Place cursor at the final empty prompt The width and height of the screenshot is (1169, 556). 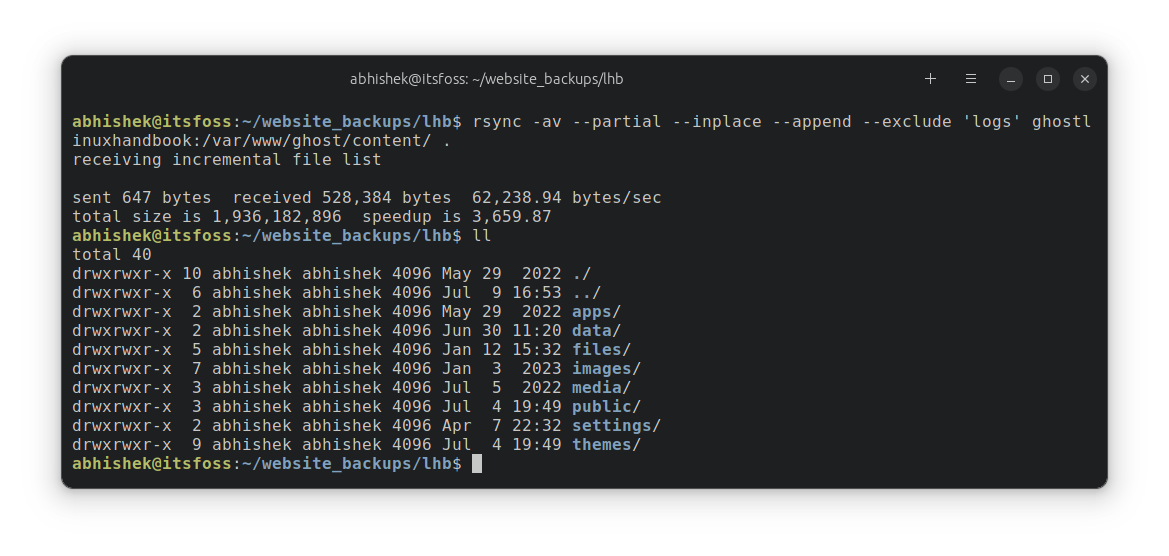click(477, 464)
